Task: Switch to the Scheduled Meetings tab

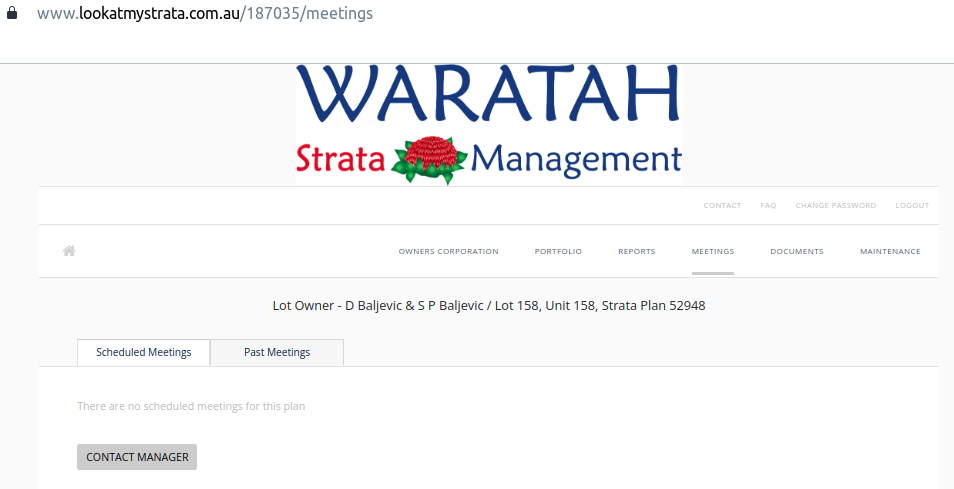Action: [x=144, y=352]
